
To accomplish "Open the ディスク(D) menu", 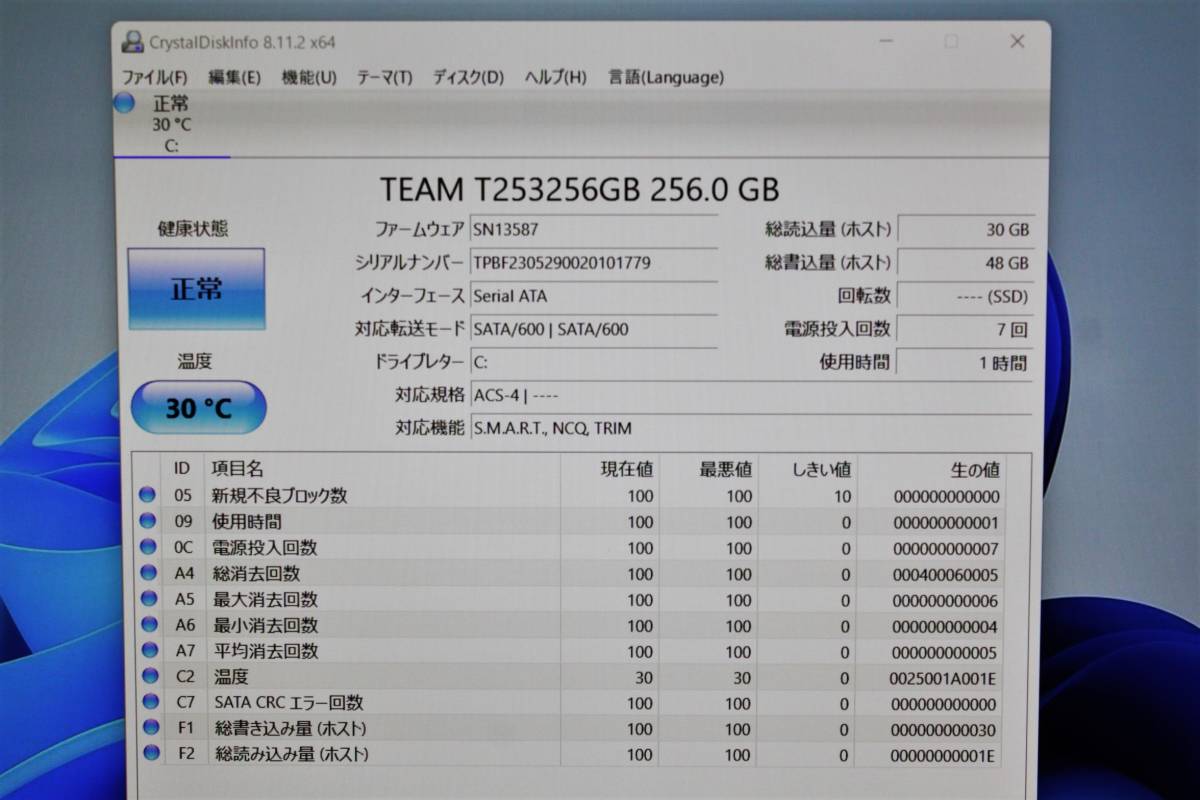I will [468, 77].
